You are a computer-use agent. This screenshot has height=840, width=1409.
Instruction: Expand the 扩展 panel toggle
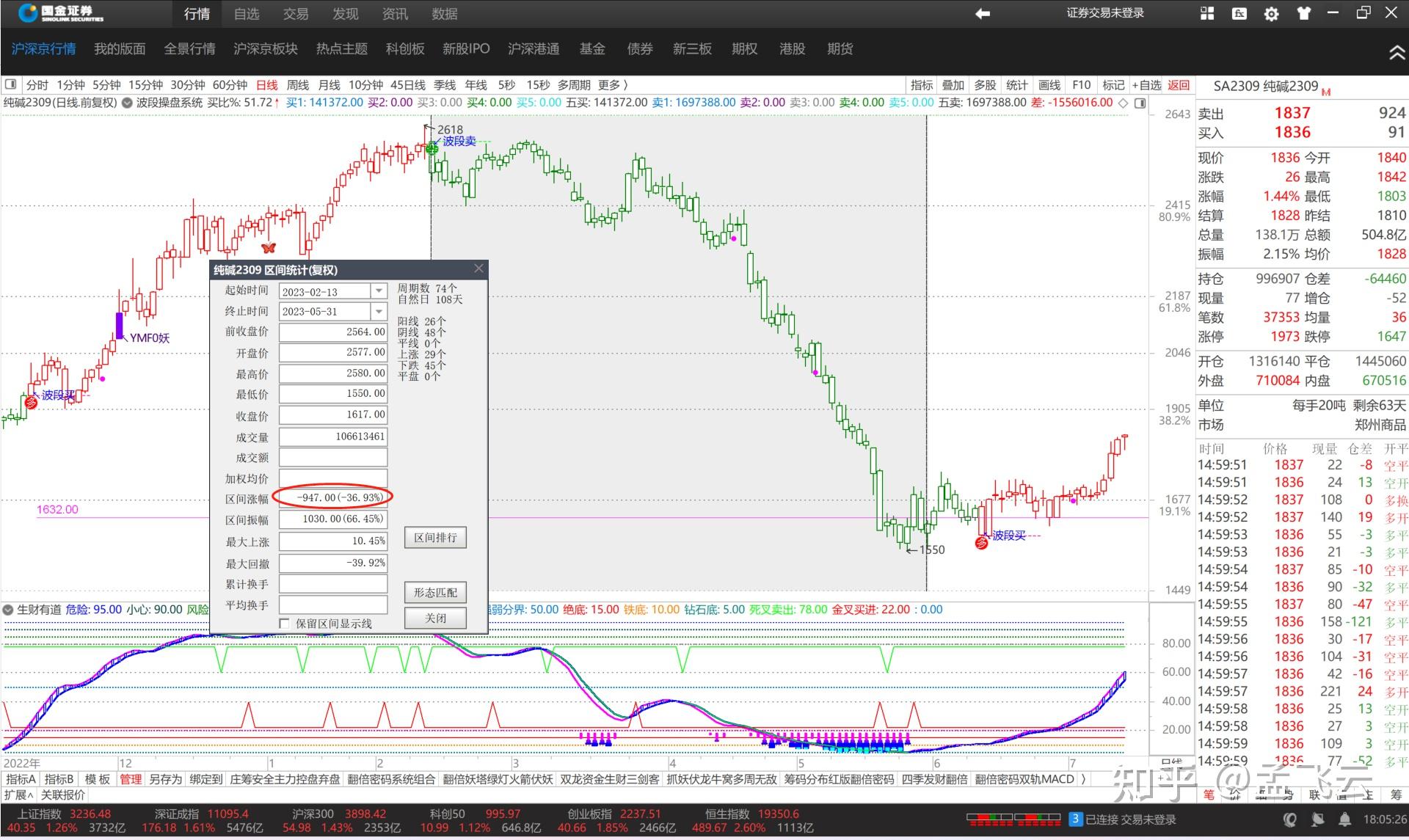[18, 795]
